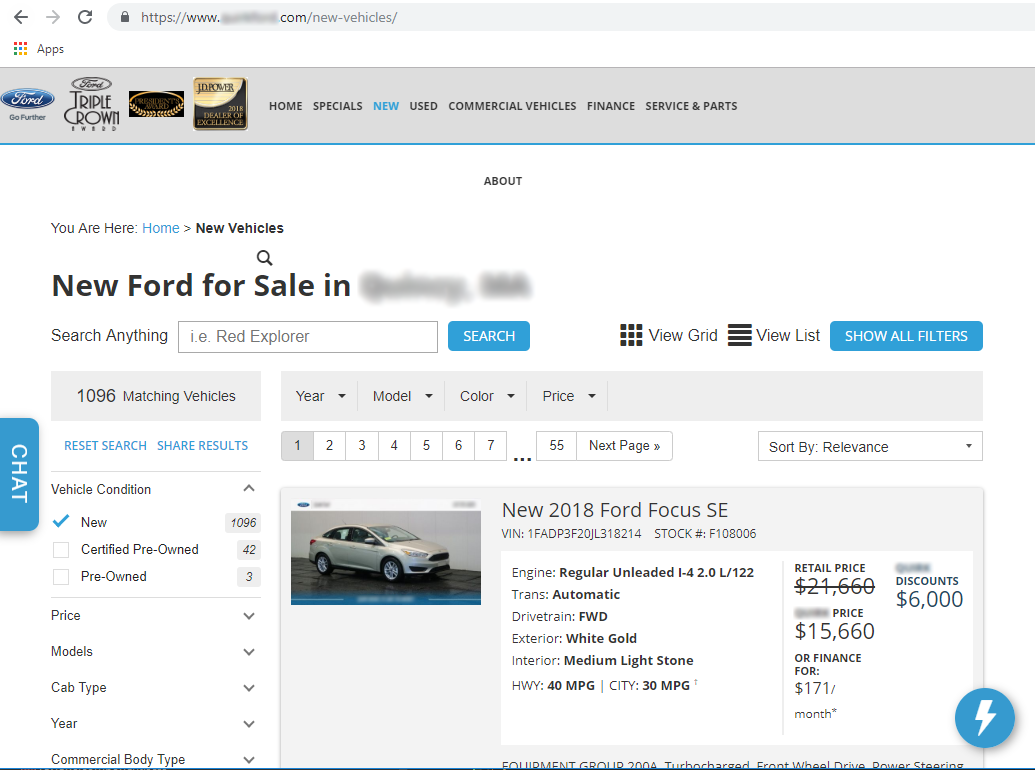Click the J.D. Power Dealer of Excellence badge
Viewport: 1035px width, 770px height.
click(220, 104)
